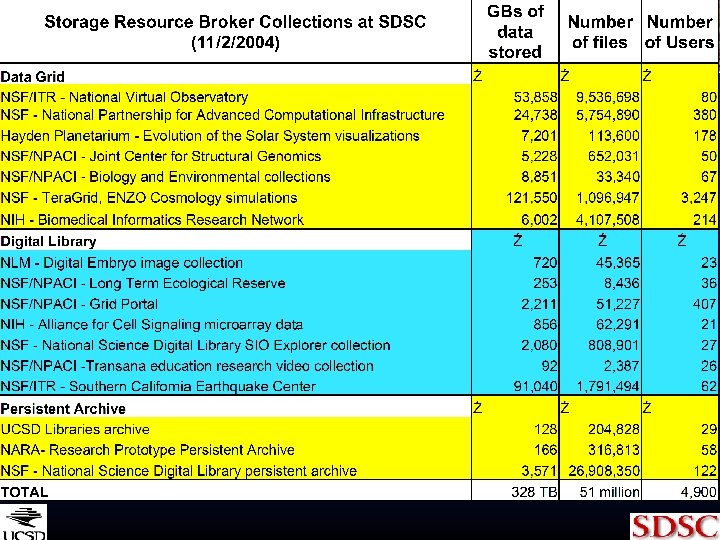Click the user count 3,247

tap(698, 198)
